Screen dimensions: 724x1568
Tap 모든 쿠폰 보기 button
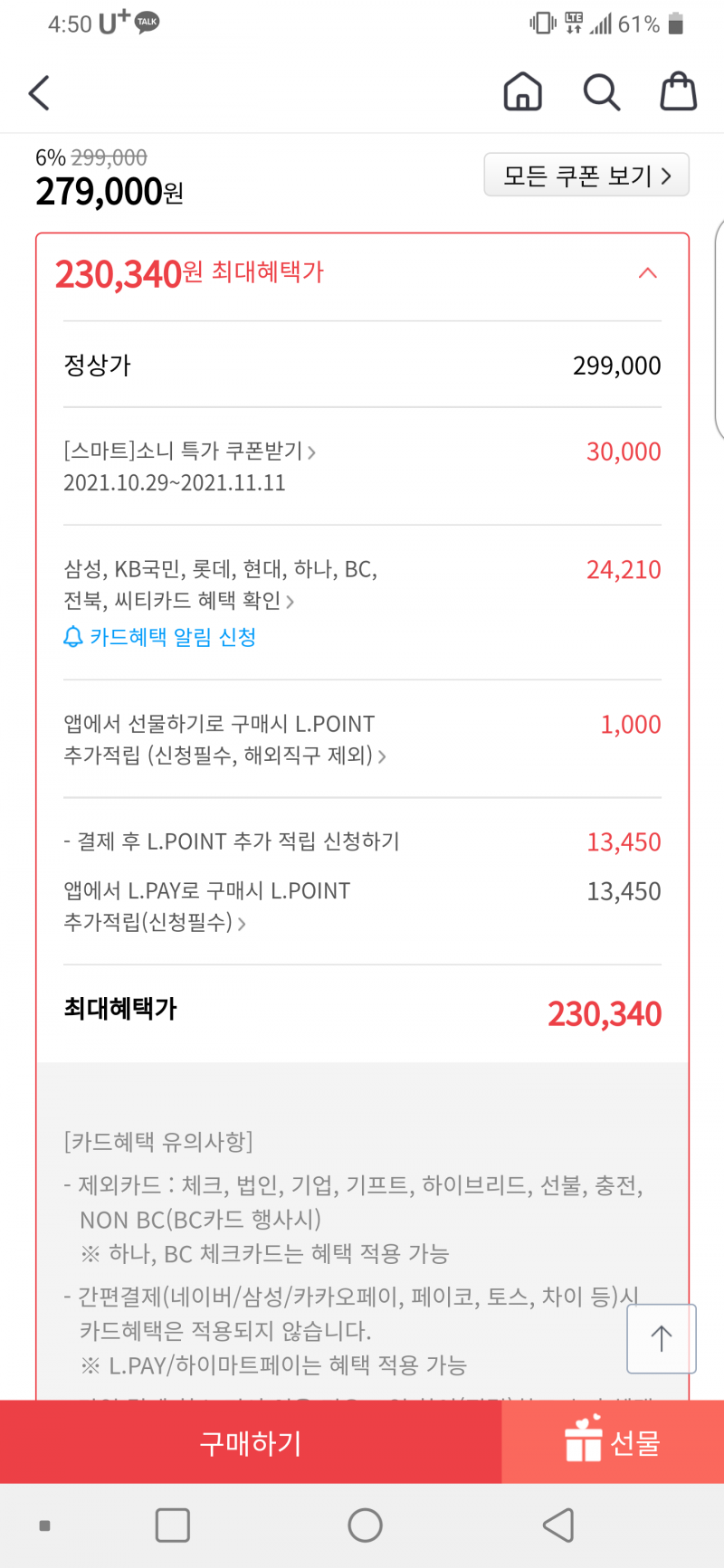coord(586,175)
